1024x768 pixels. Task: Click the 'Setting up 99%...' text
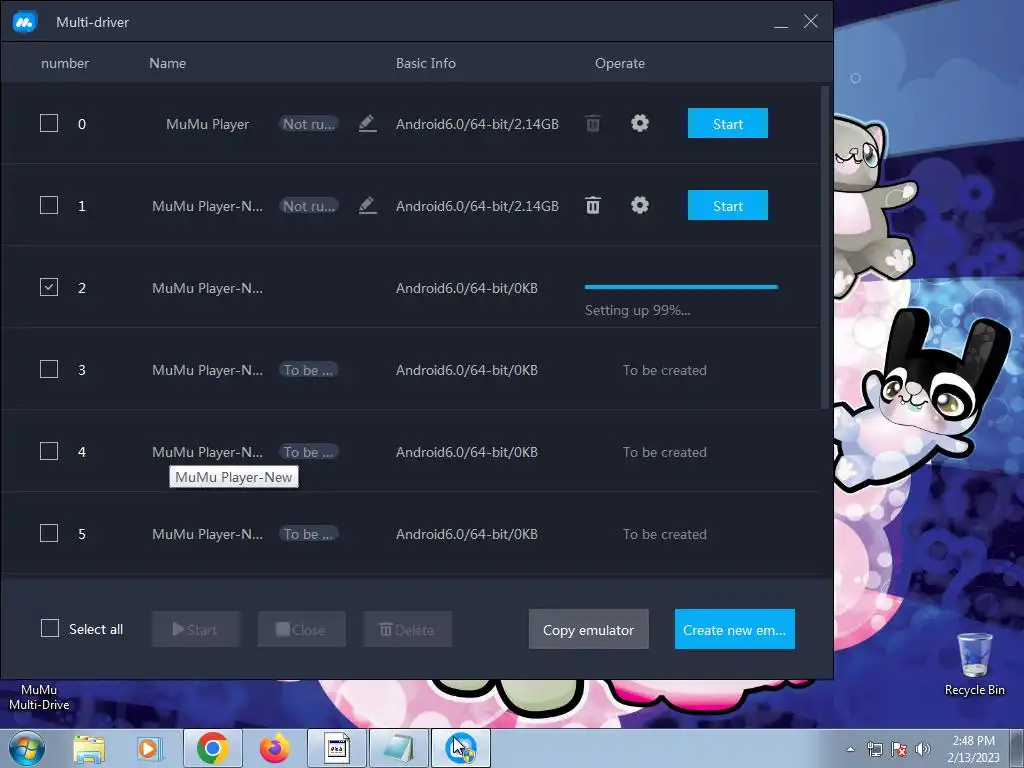637,310
